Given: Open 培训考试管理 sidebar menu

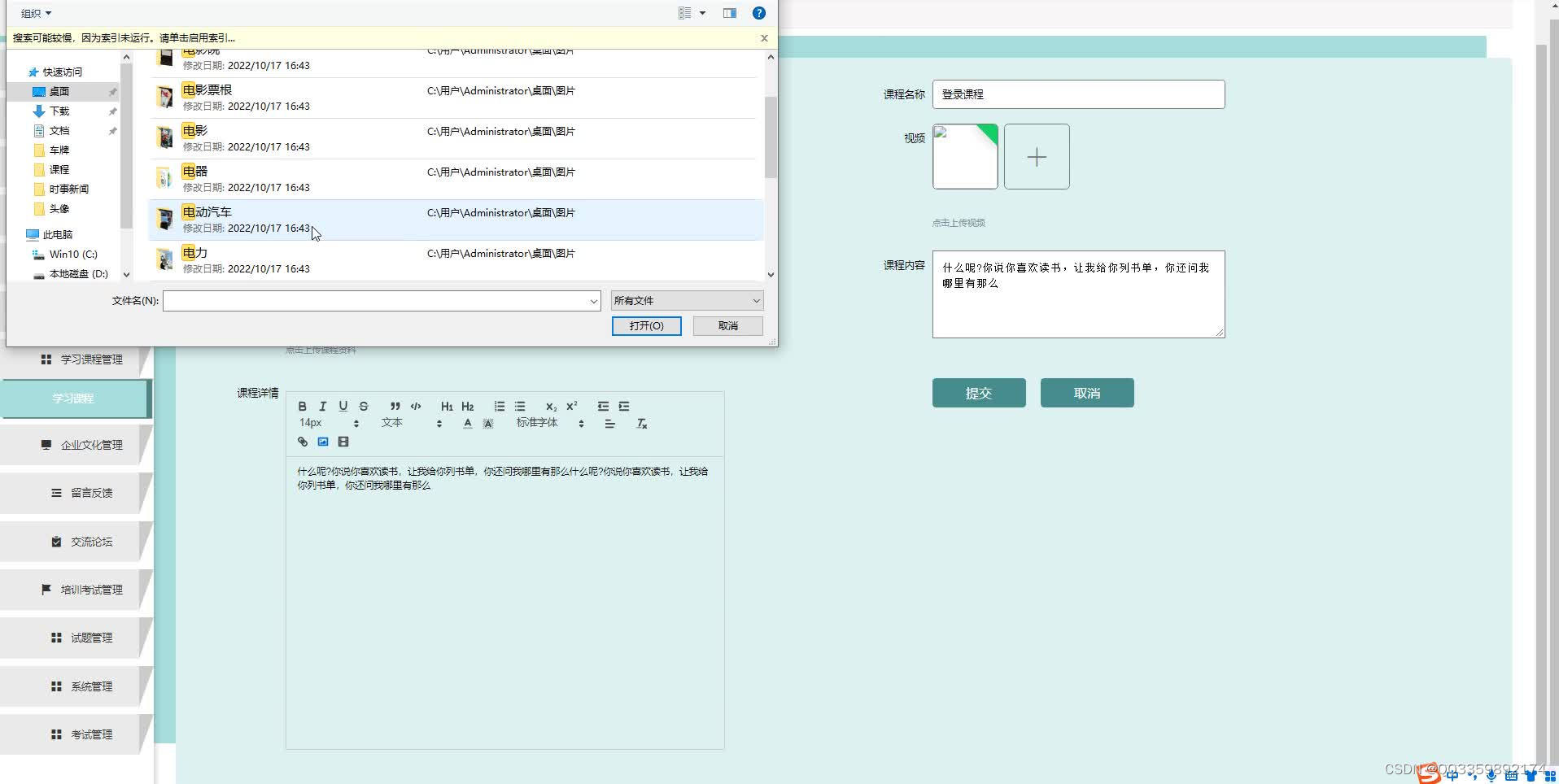Looking at the screenshot, I should tap(76, 590).
